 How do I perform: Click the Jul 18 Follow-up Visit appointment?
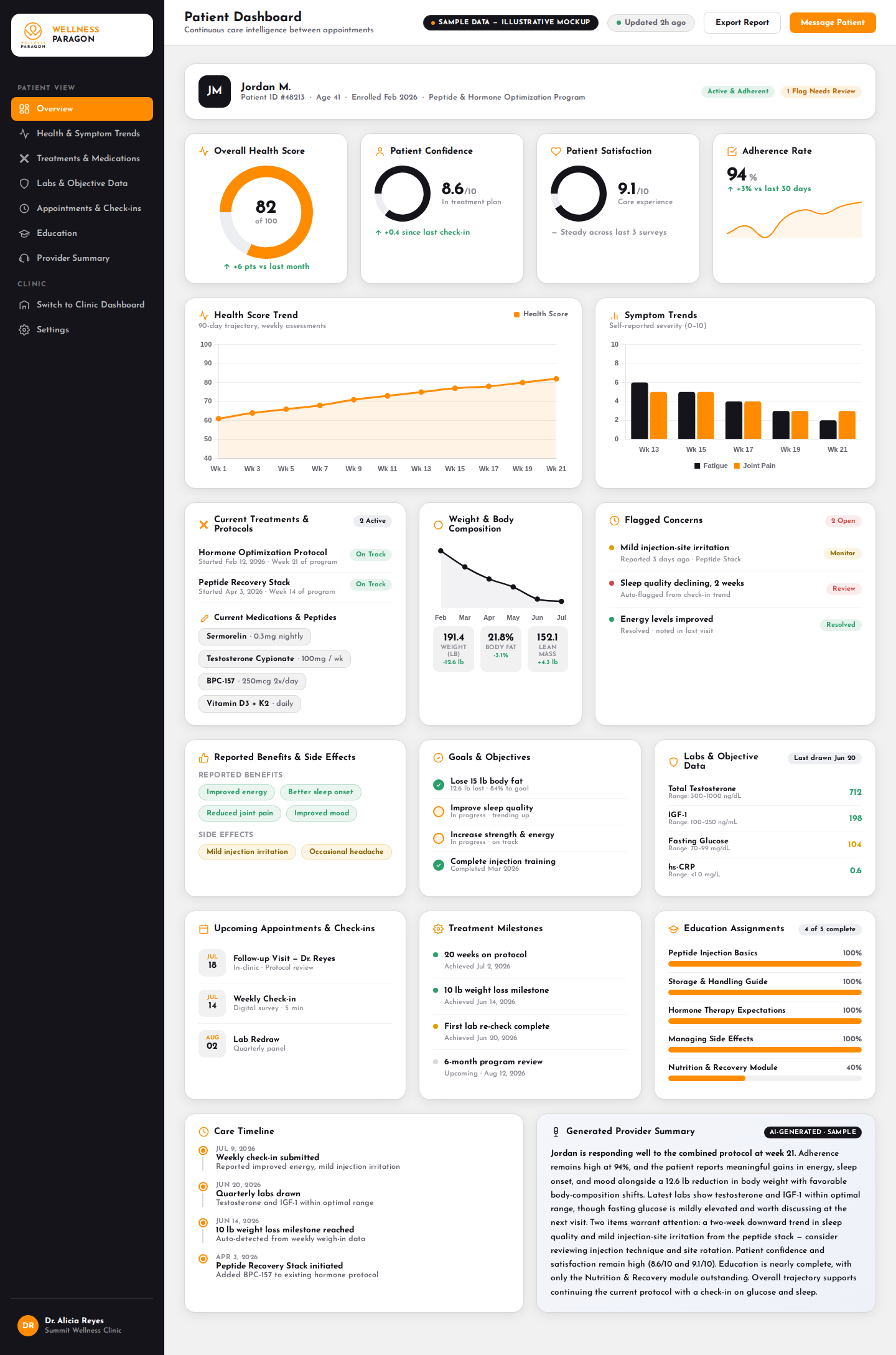(295, 963)
